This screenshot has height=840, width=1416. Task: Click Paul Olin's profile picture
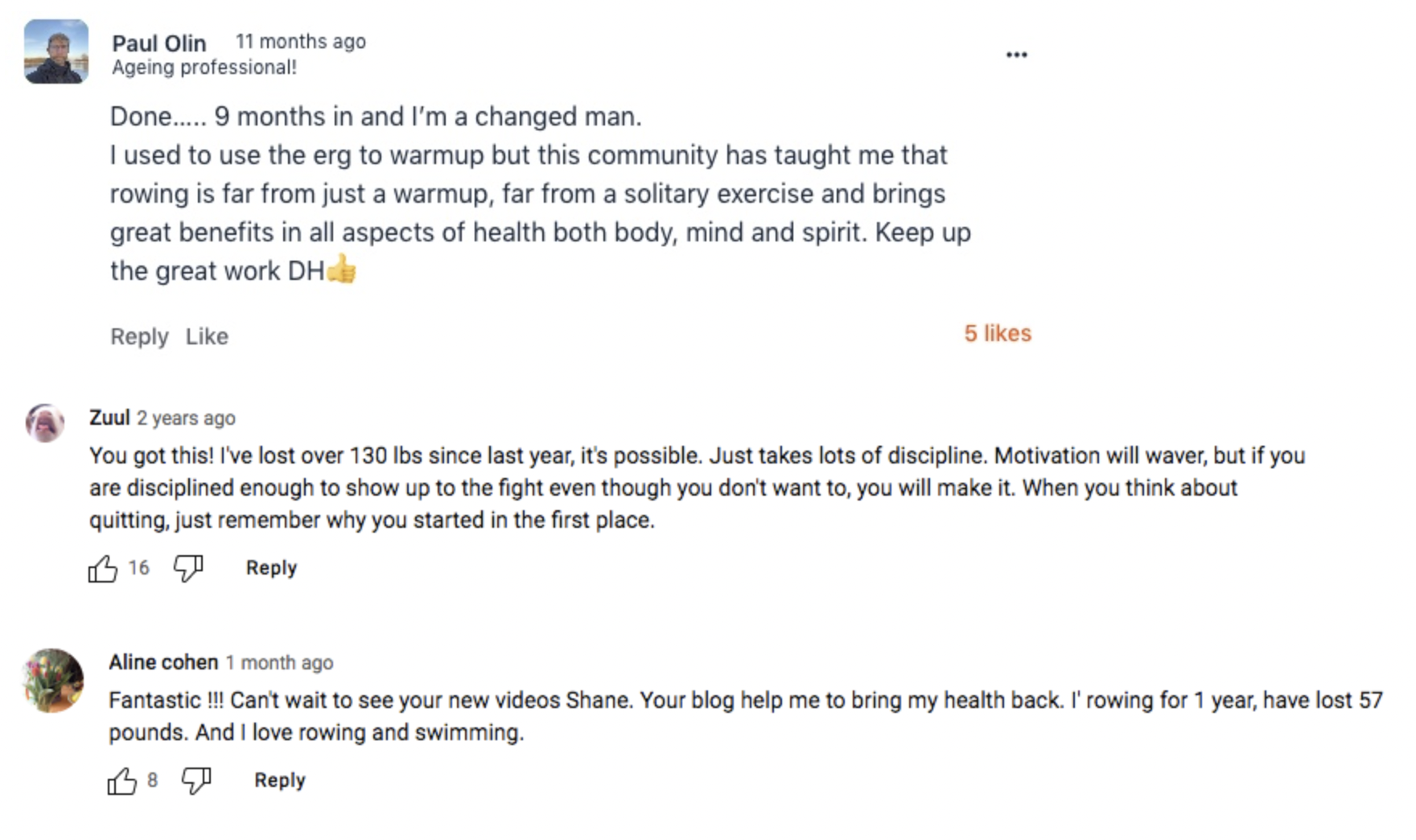pos(56,51)
